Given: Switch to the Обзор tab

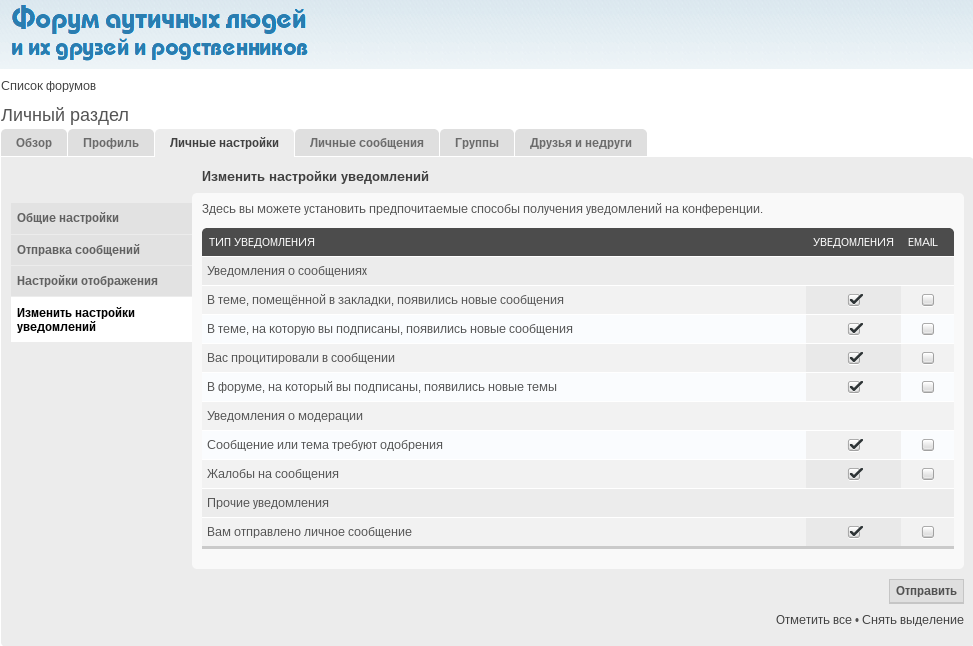Looking at the screenshot, I should point(34,143).
